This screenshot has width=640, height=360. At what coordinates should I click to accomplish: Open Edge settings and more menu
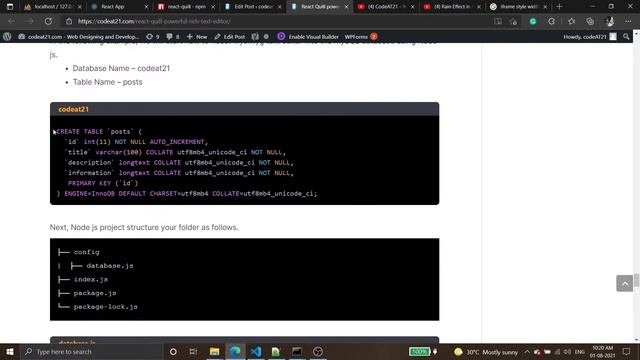coord(628,21)
